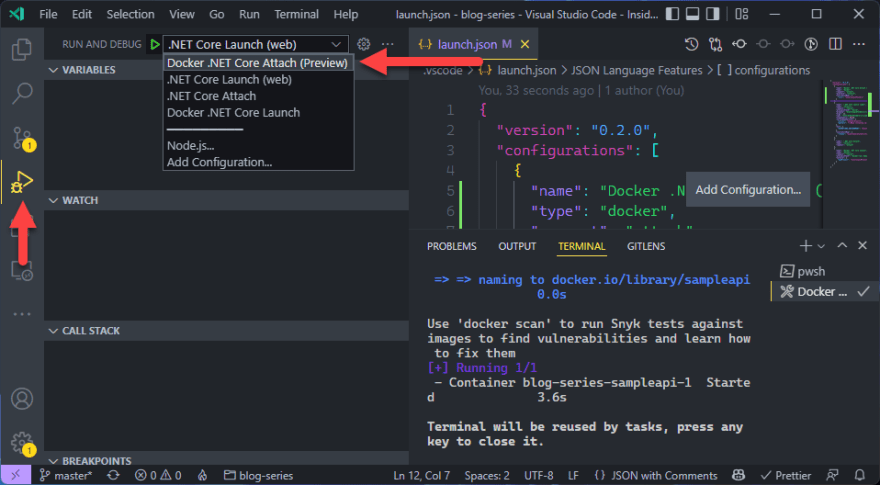This screenshot has height=485, width=880.
Task: Toggle bottom panel visibility in title bar
Action: point(693,14)
